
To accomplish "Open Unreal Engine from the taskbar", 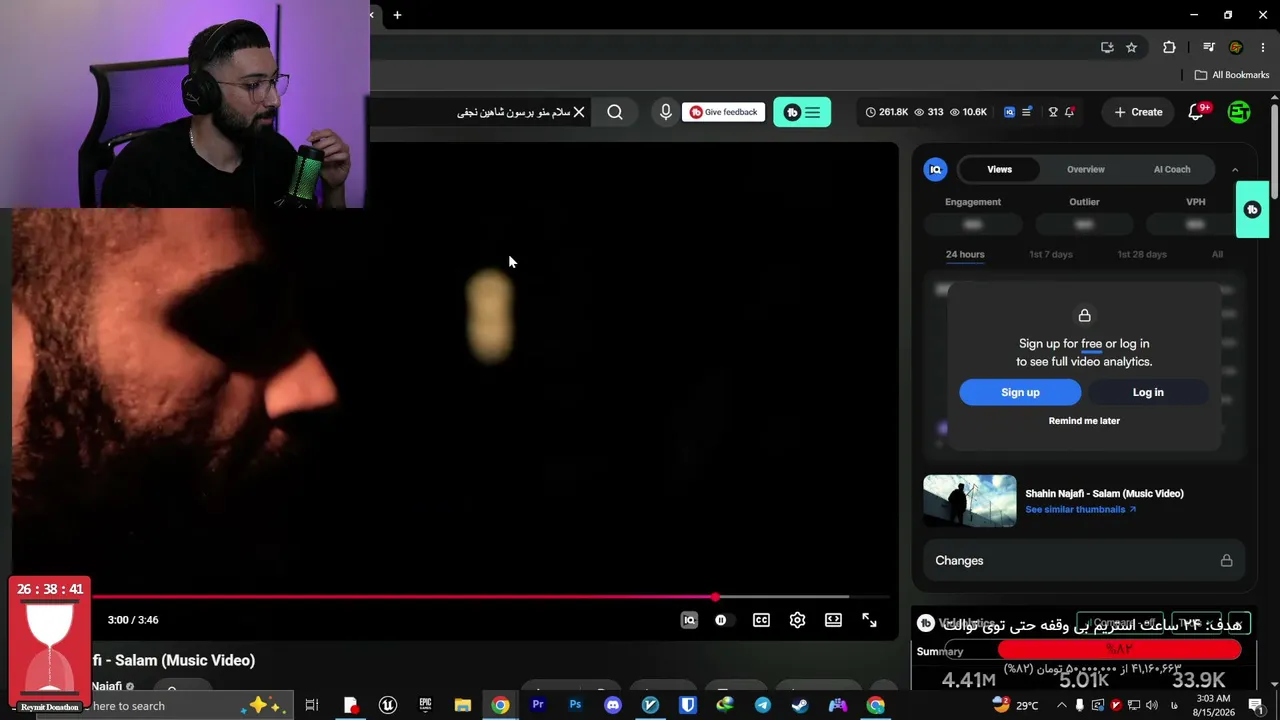I will 388,705.
